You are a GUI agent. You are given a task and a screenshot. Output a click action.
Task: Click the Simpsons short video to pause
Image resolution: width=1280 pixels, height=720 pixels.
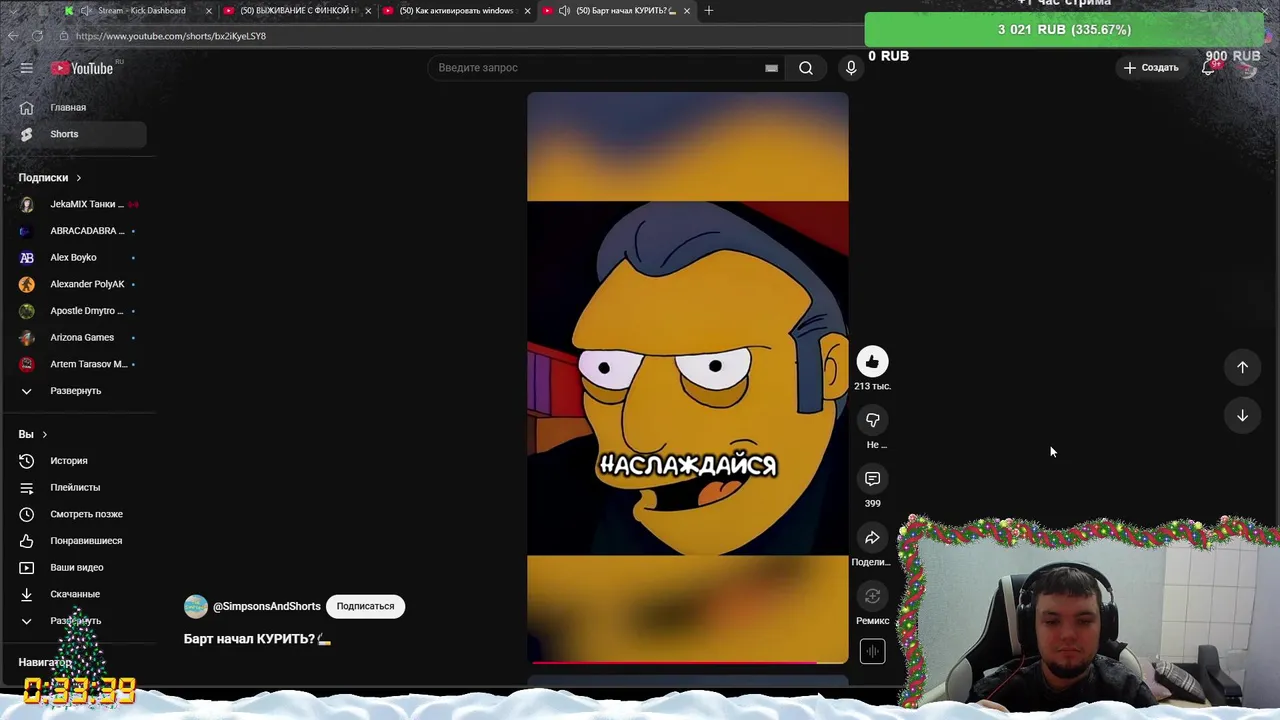pyautogui.click(x=688, y=378)
